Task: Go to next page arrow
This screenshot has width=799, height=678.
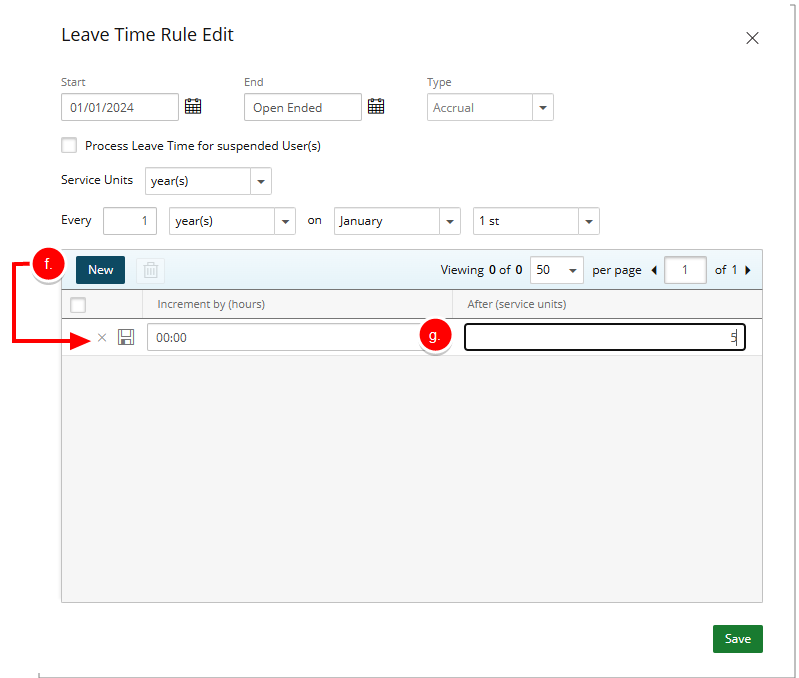Action: click(x=748, y=270)
